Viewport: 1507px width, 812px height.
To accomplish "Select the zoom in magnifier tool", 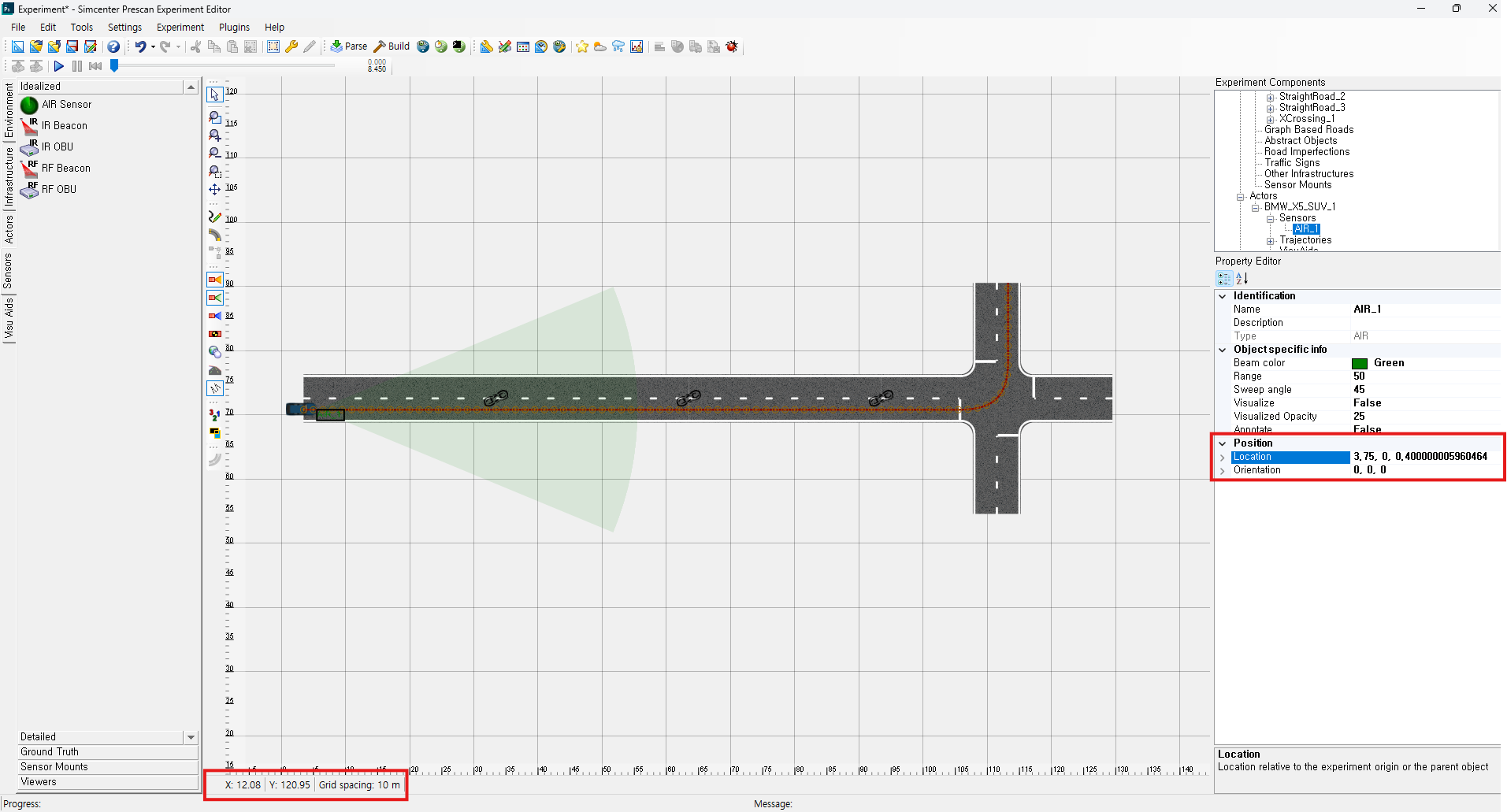I will coord(214,135).
